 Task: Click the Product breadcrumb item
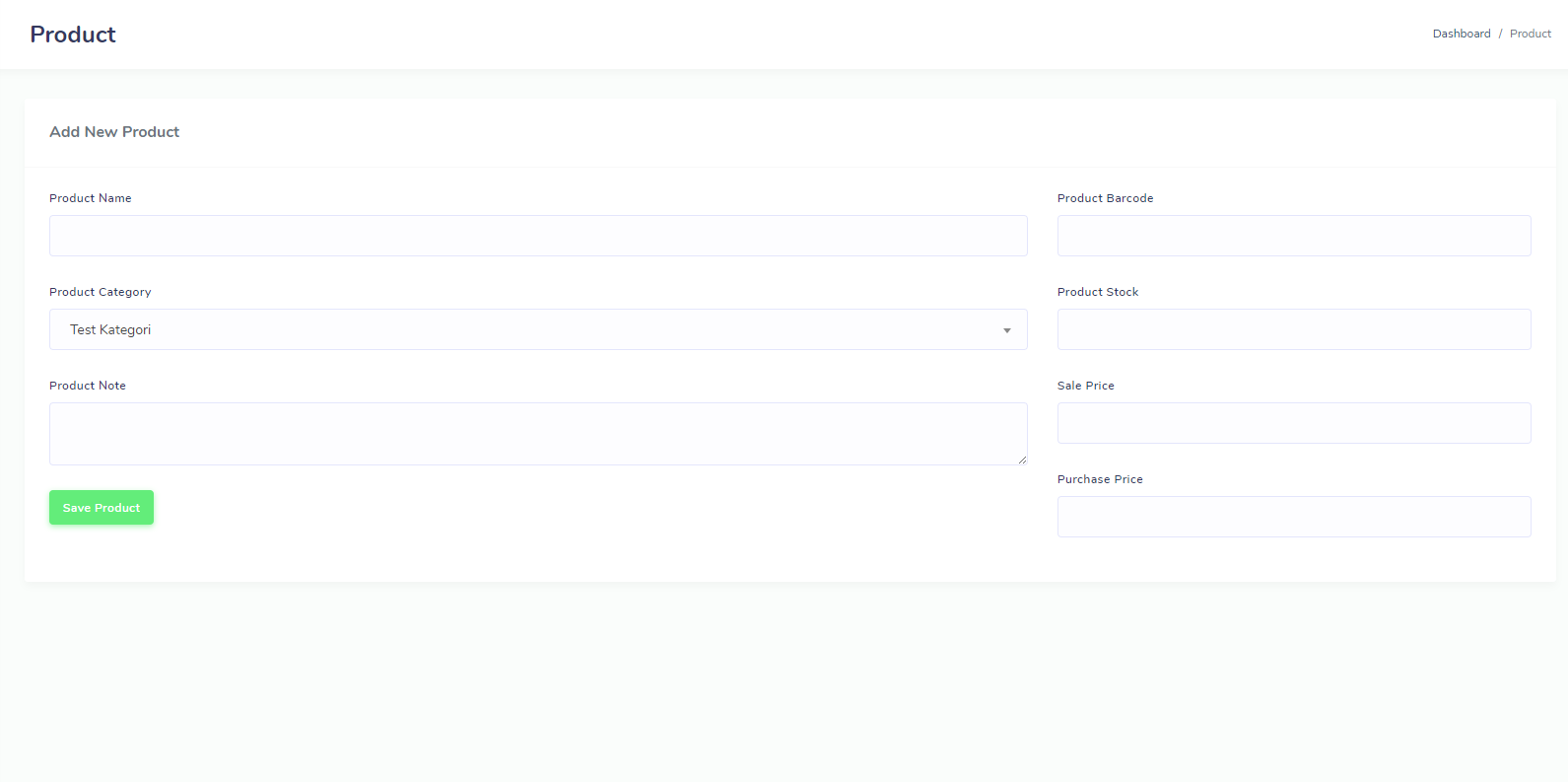[1530, 34]
